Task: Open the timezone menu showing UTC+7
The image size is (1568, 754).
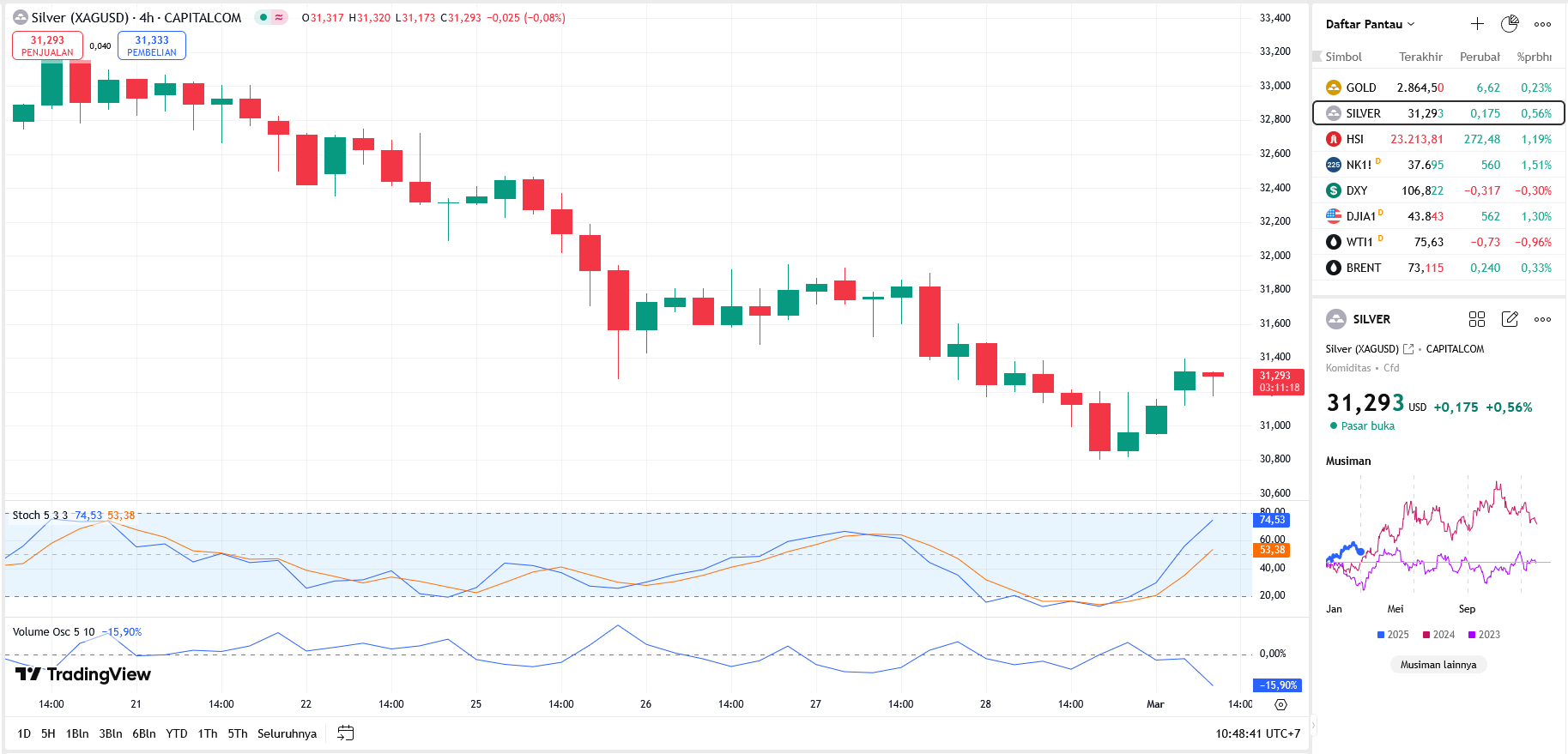Action: coord(1257,733)
